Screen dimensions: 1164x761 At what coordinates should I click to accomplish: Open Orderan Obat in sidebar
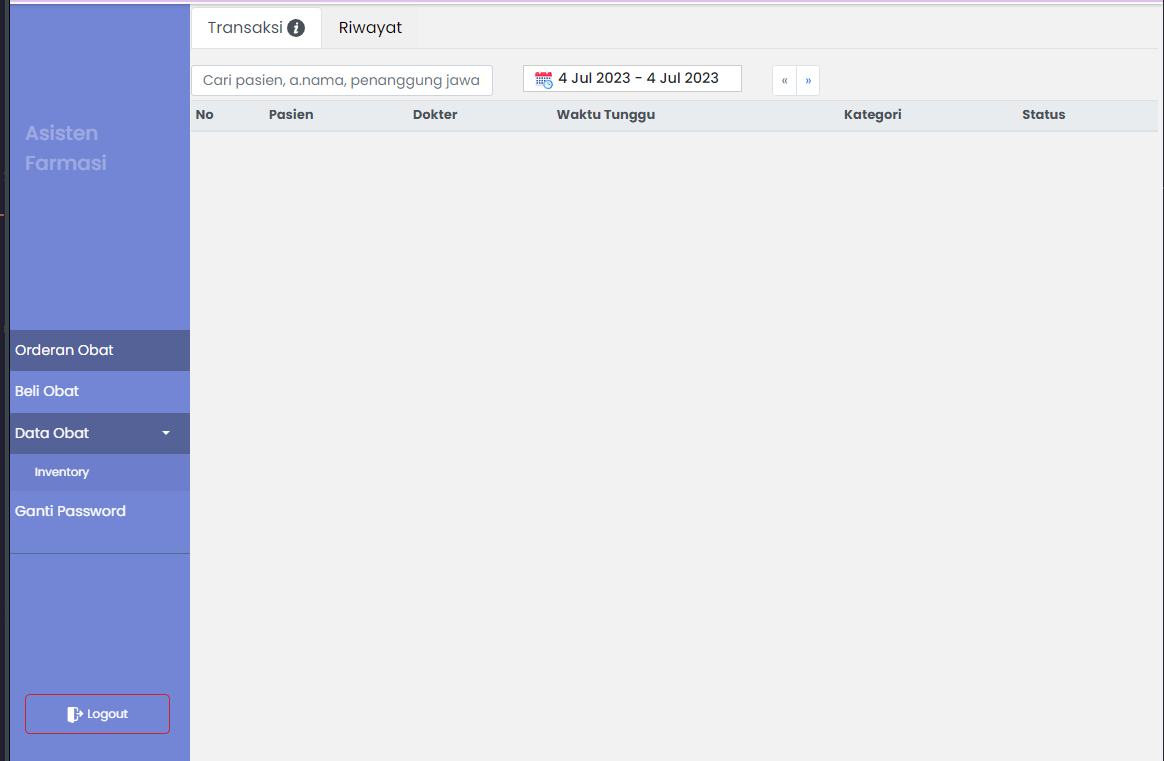coord(64,350)
